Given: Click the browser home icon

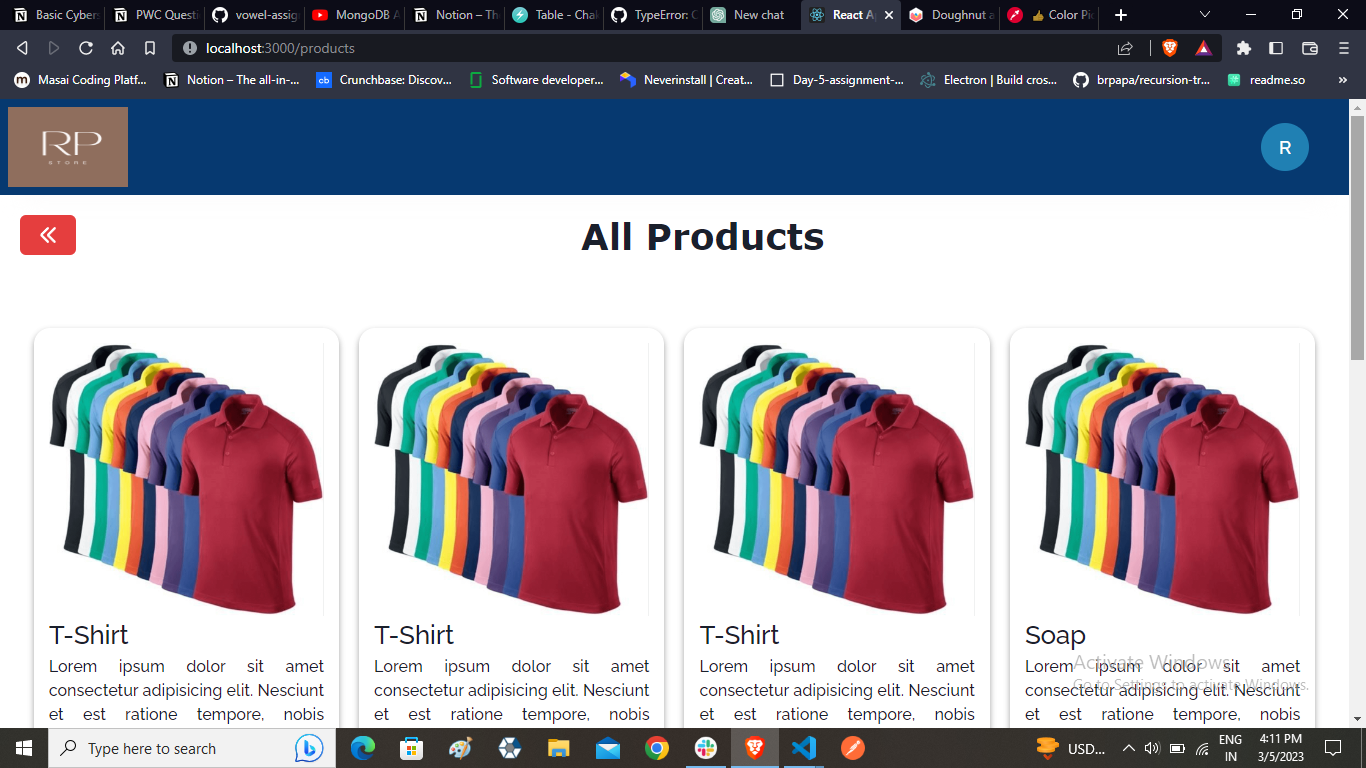Looking at the screenshot, I should coord(119,47).
